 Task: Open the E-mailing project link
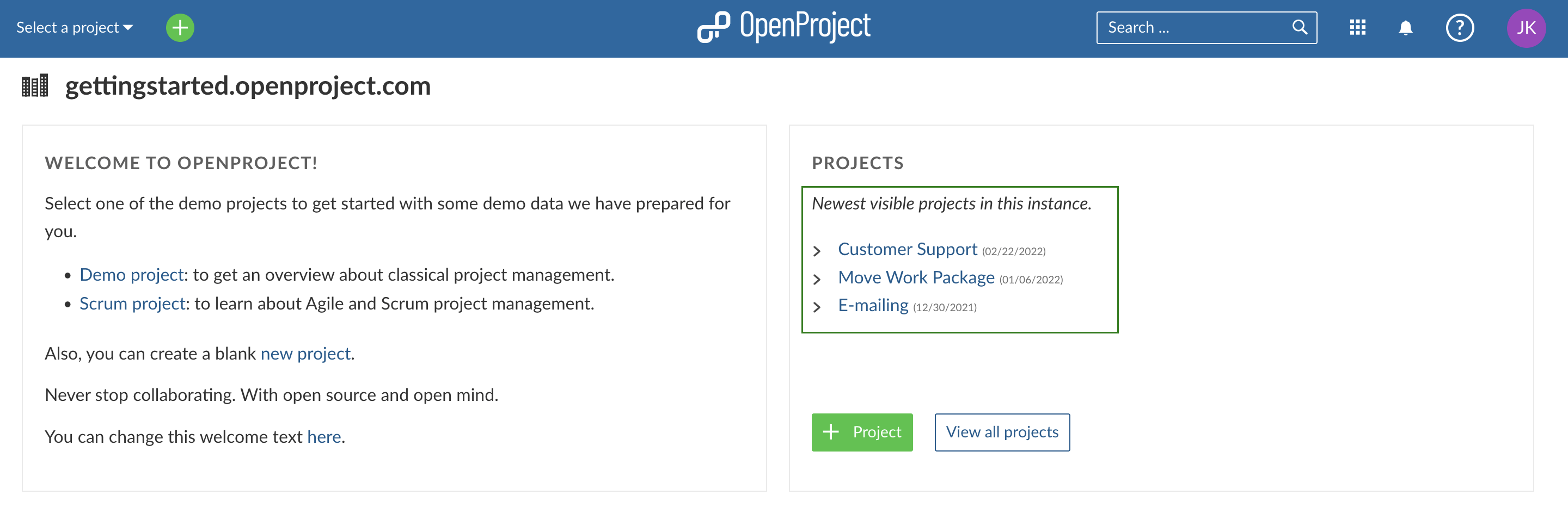pyautogui.click(x=873, y=305)
